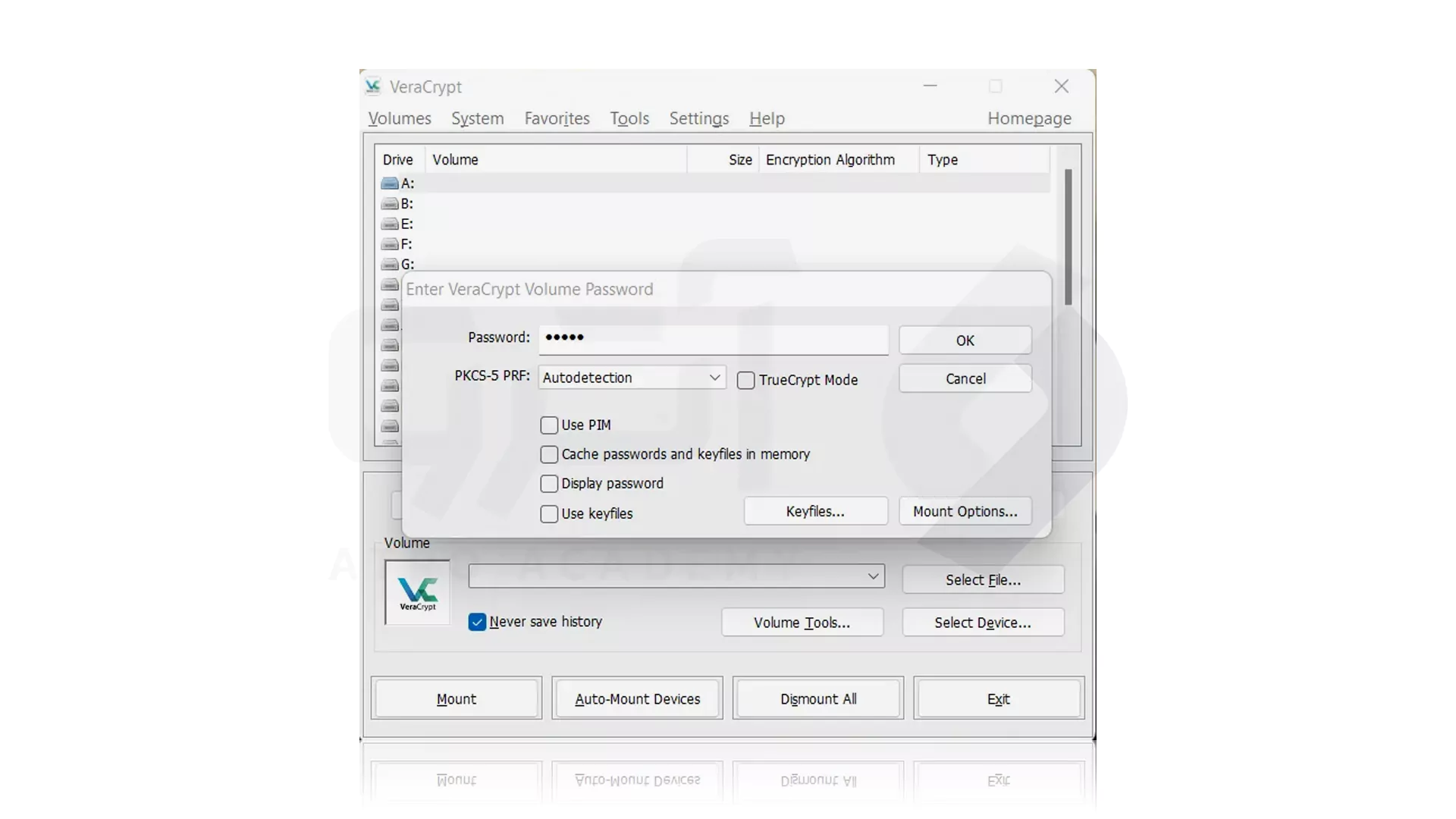Open the PKCS-5 PRF Autodetection dropdown
The width and height of the screenshot is (1456, 819).
coord(632,378)
